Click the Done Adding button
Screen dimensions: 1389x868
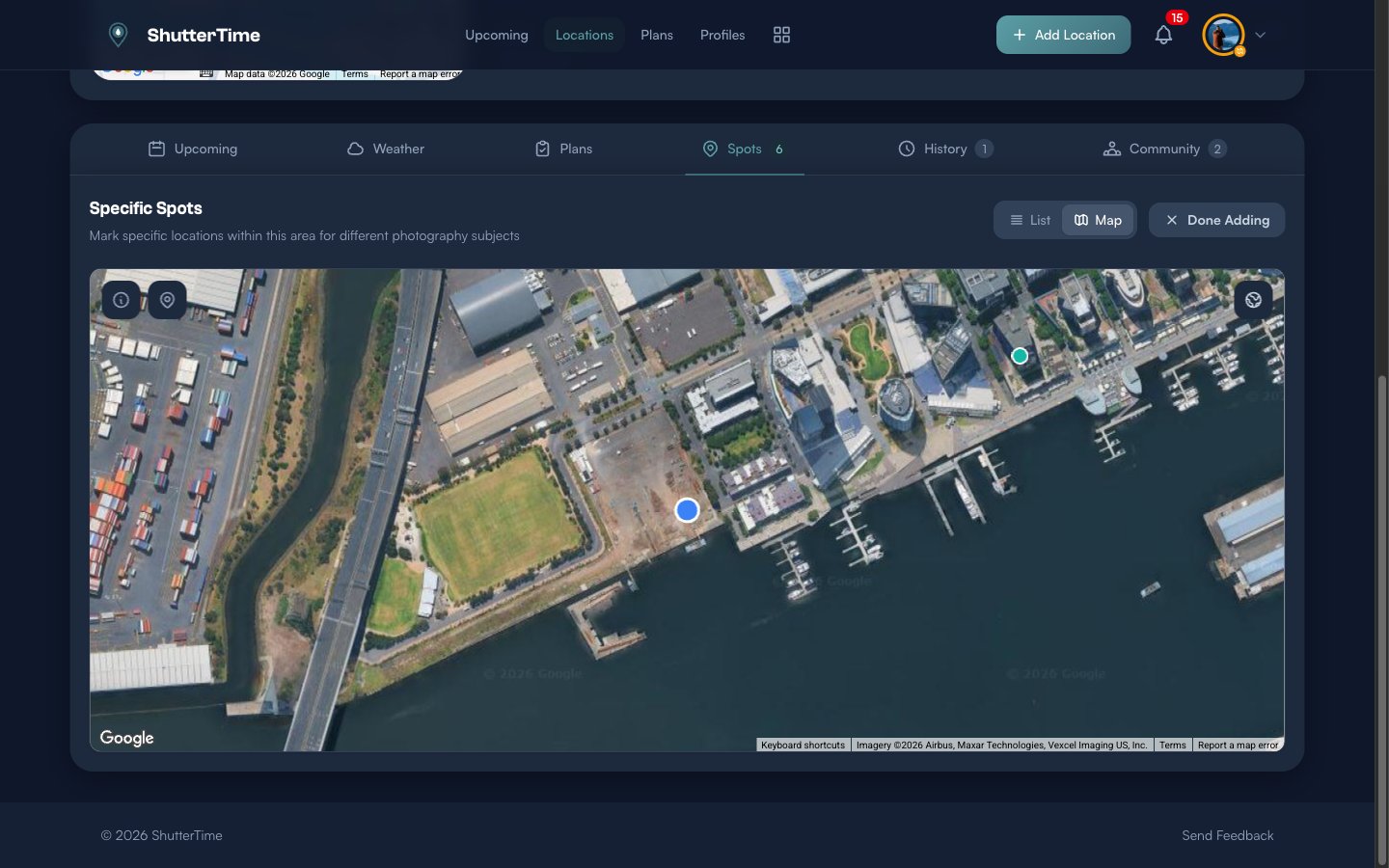(x=1216, y=220)
